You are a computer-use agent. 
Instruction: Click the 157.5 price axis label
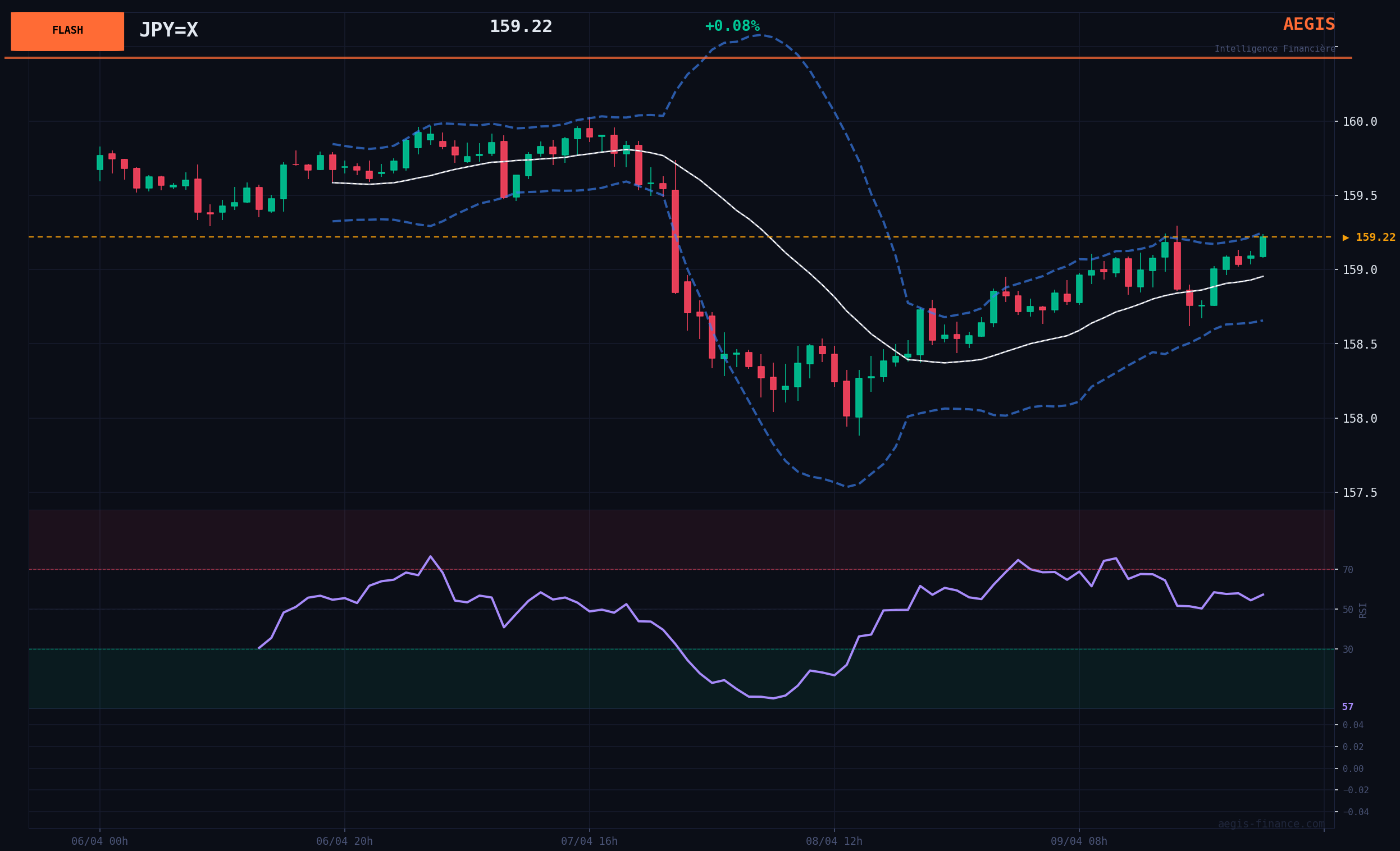(x=1359, y=492)
